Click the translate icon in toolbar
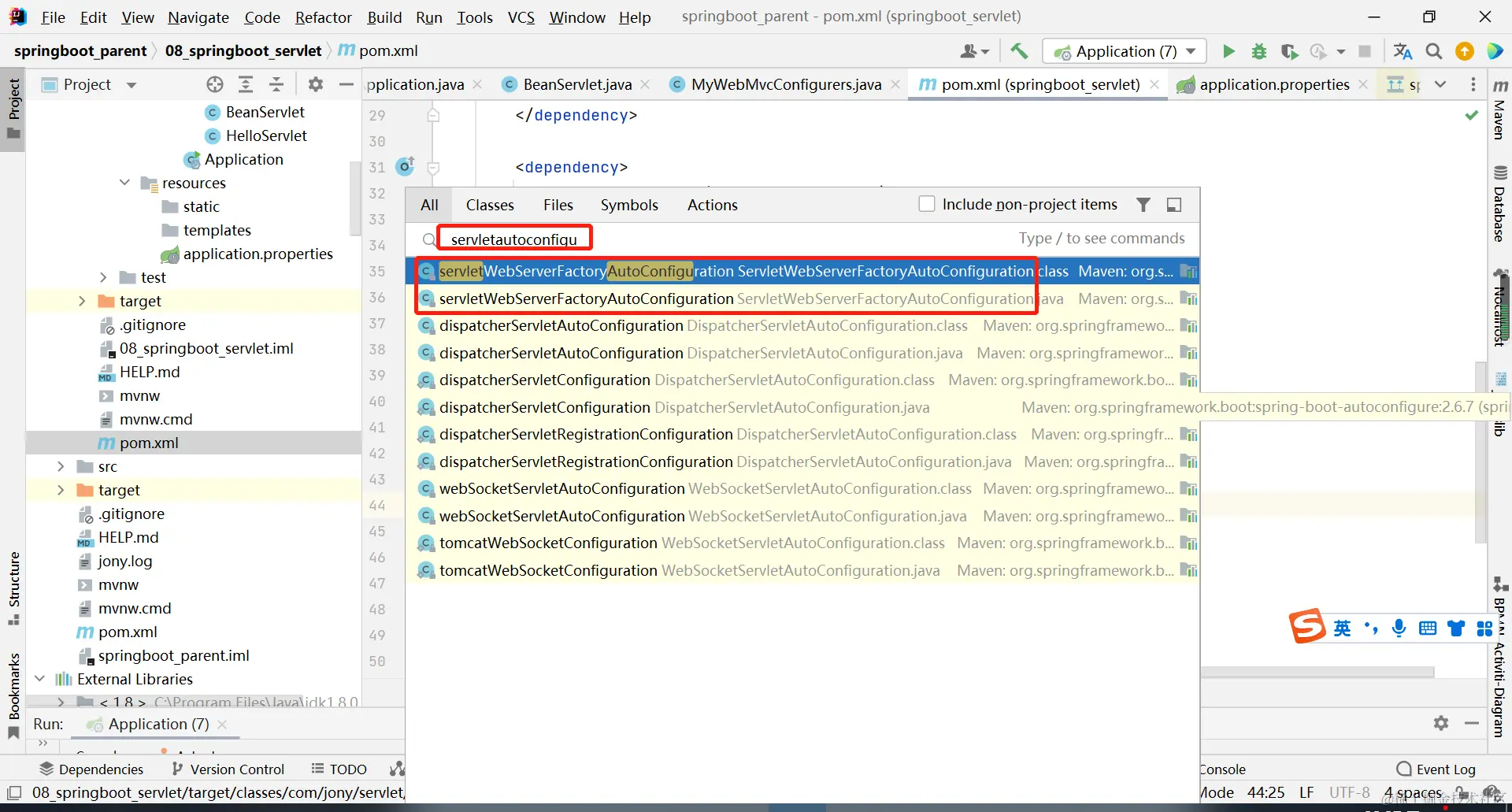 pyautogui.click(x=1403, y=51)
